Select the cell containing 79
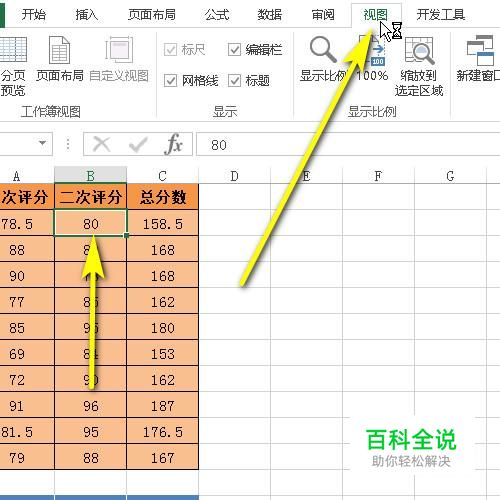500x500 pixels. click(x=27, y=457)
